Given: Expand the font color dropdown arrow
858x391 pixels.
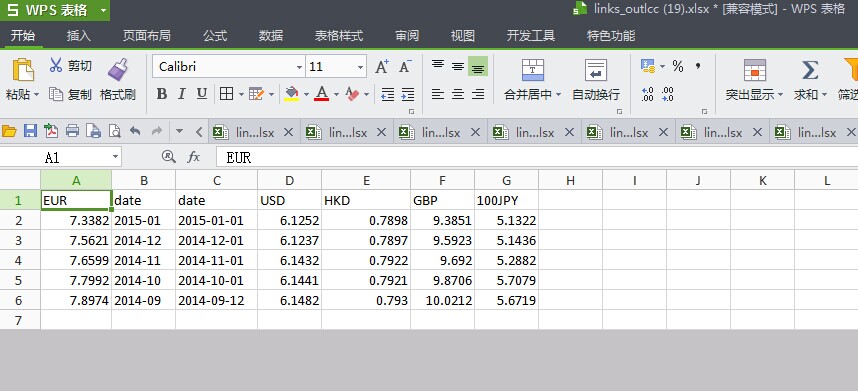Looking at the screenshot, I should (336, 95).
